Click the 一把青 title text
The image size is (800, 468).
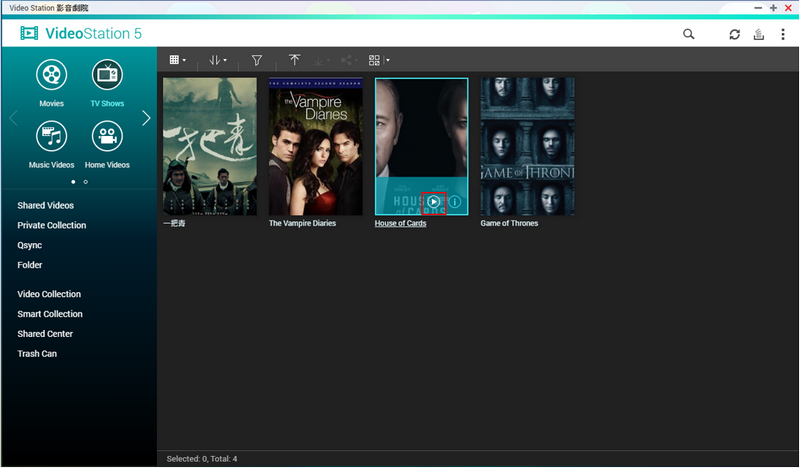pos(174,224)
